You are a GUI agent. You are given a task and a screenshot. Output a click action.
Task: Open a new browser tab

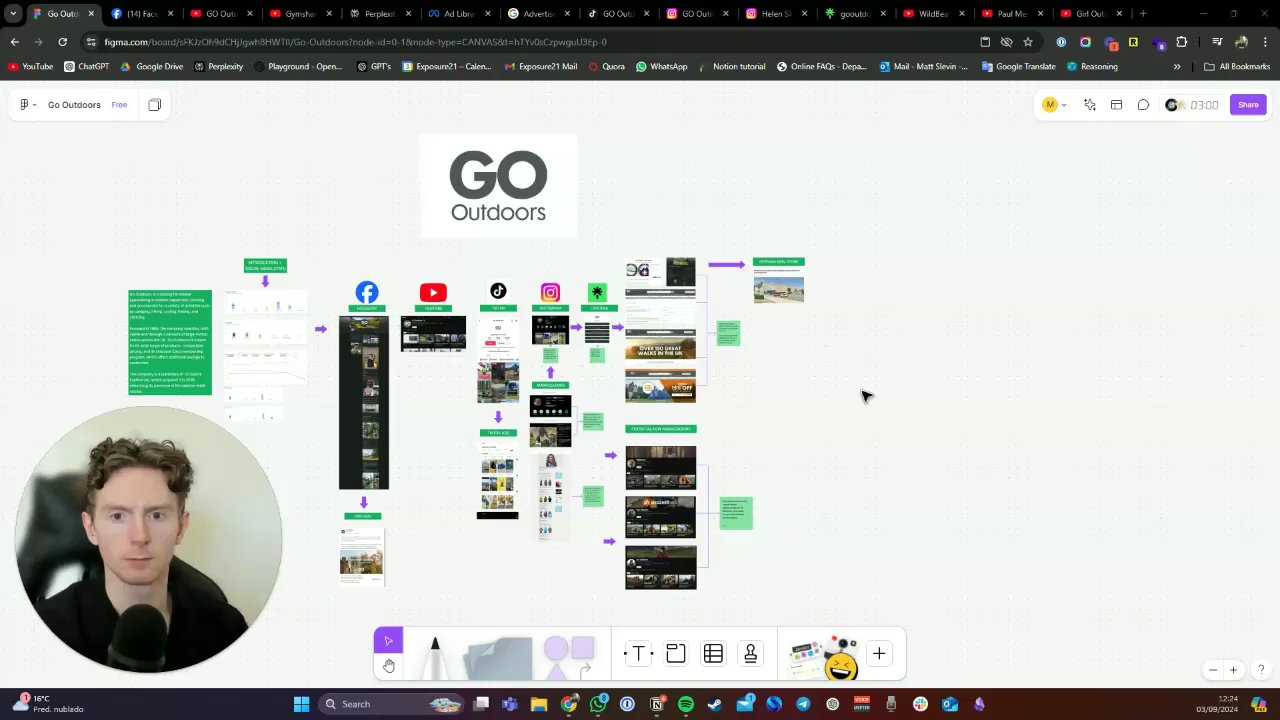(1143, 14)
